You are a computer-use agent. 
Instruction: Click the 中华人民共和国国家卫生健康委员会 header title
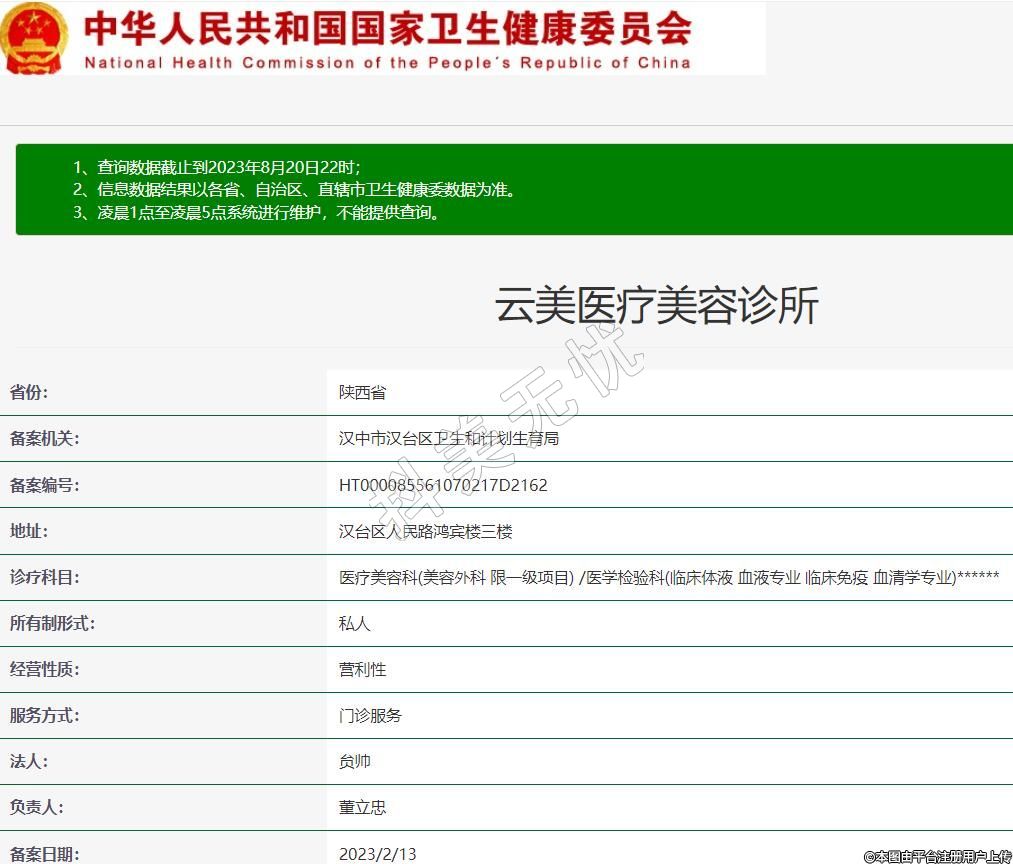click(x=388, y=27)
